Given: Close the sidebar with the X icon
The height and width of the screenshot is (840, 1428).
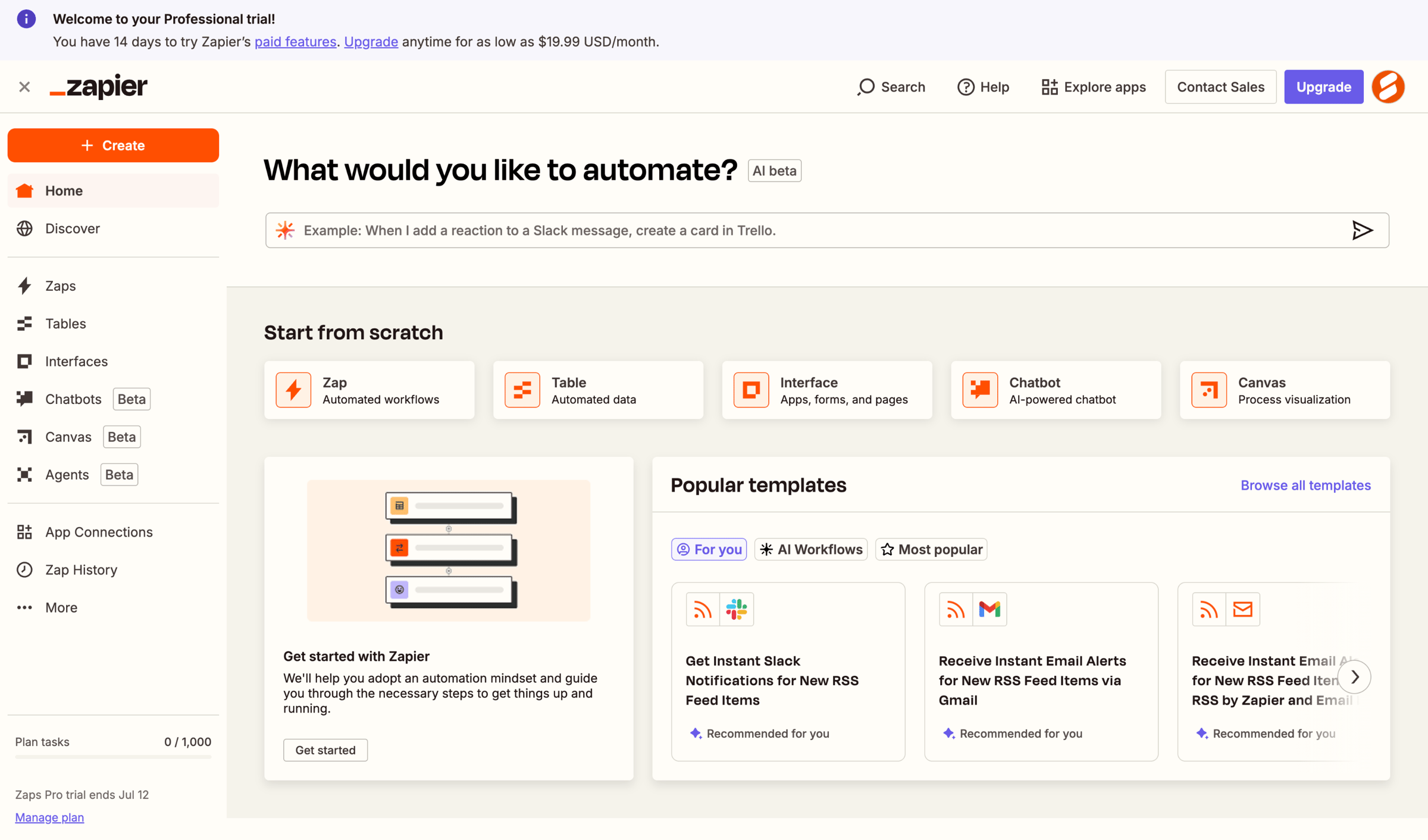Looking at the screenshot, I should (24, 87).
